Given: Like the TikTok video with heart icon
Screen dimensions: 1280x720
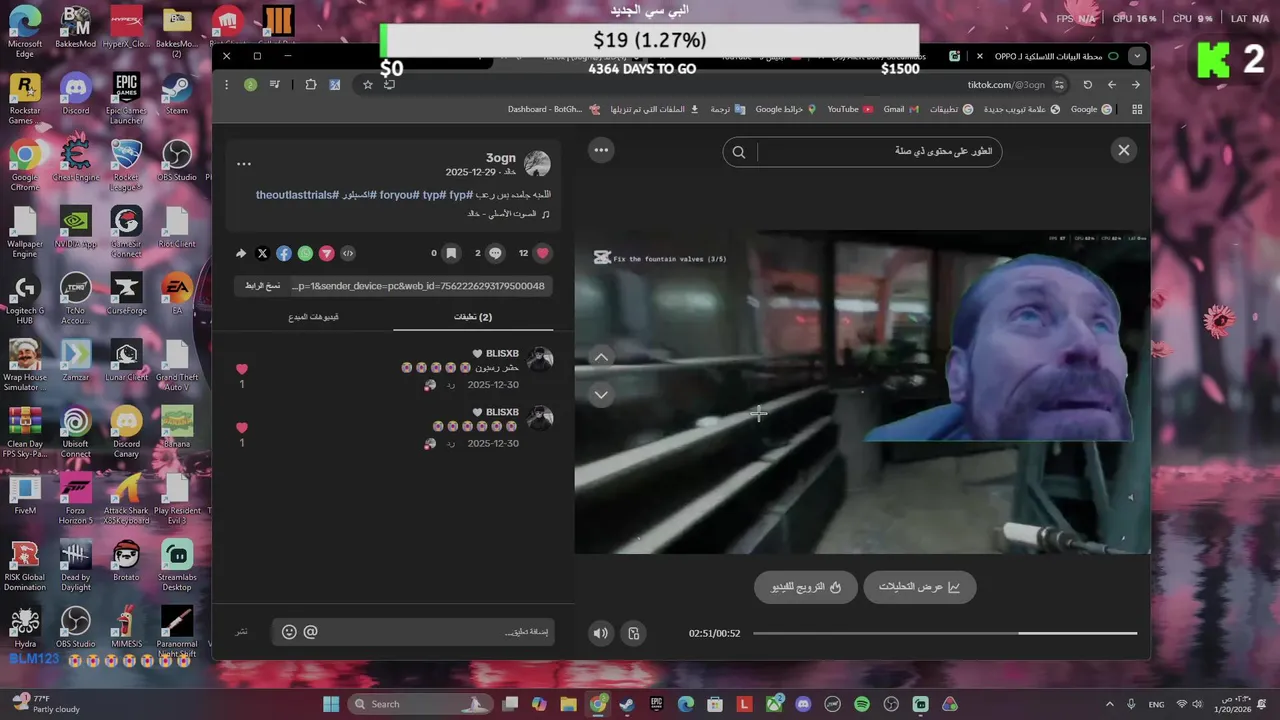Looking at the screenshot, I should click(543, 253).
